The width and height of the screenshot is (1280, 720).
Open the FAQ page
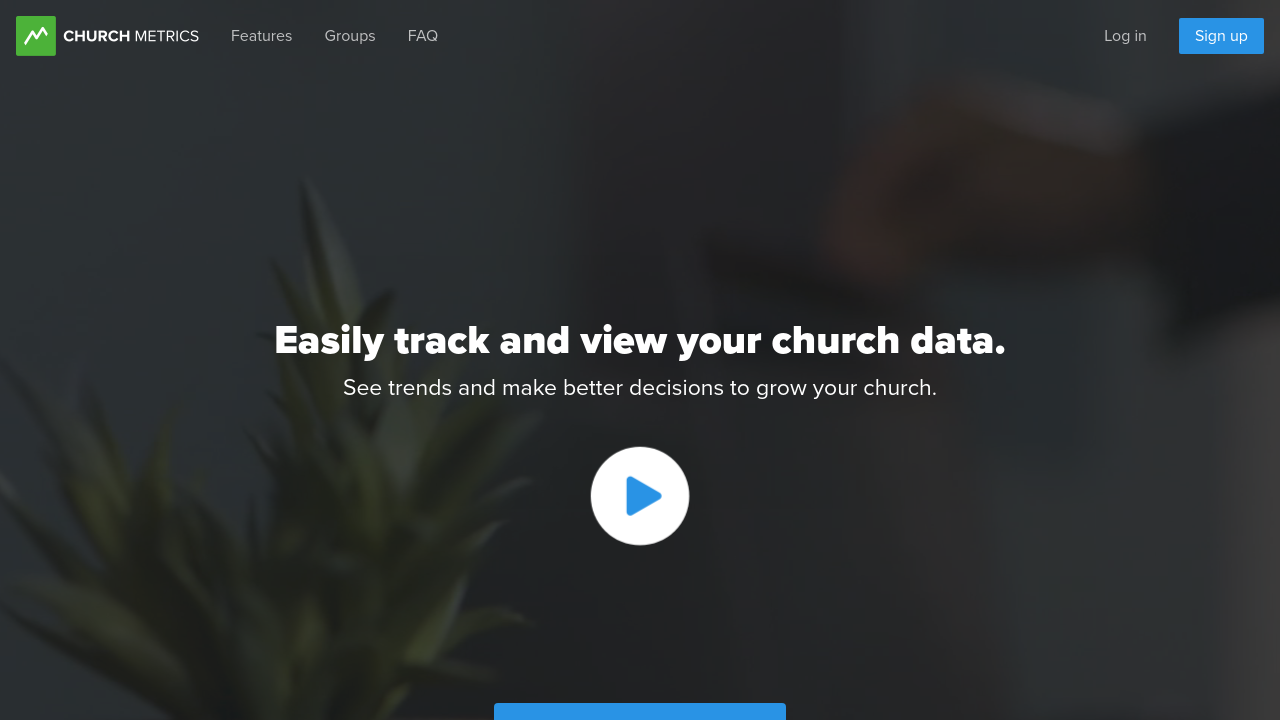click(423, 36)
